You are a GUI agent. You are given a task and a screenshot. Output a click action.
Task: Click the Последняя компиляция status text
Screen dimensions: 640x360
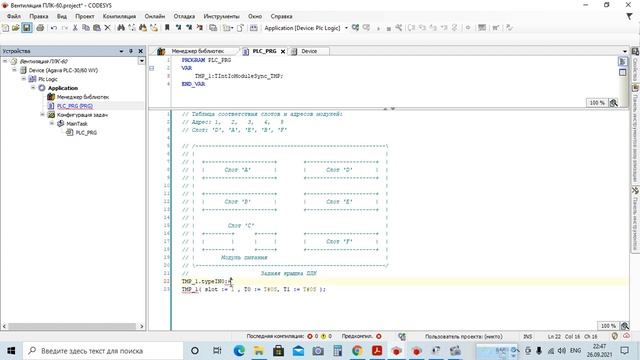[x=275, y=336]
